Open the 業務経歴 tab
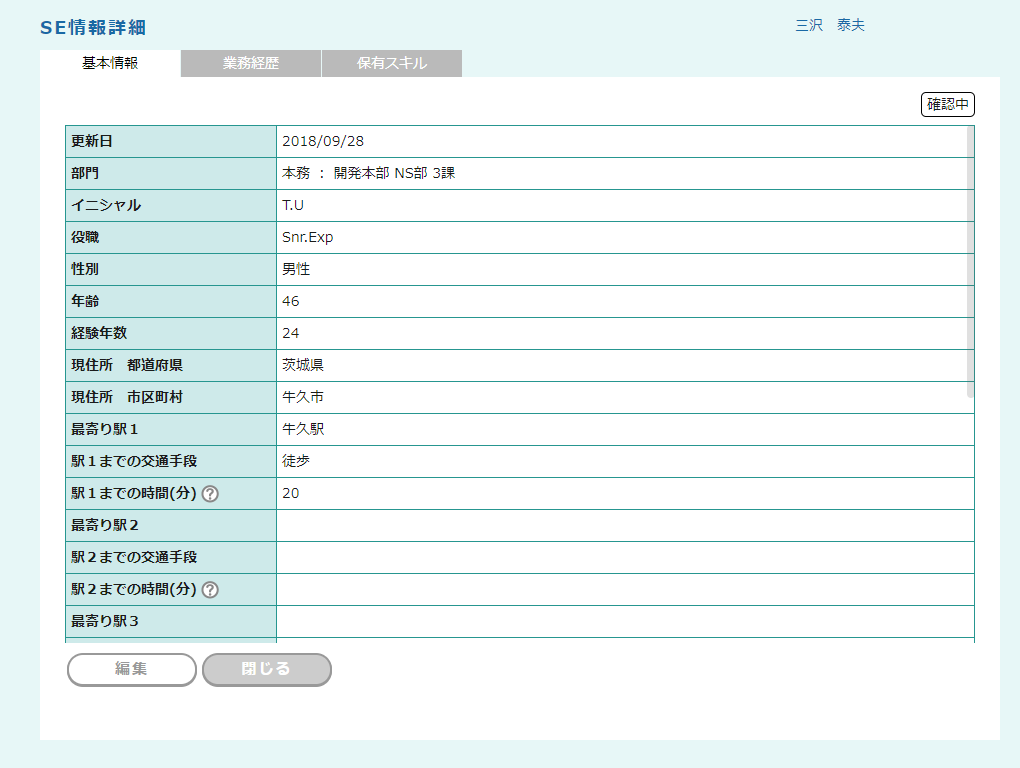 click(251, 63)
